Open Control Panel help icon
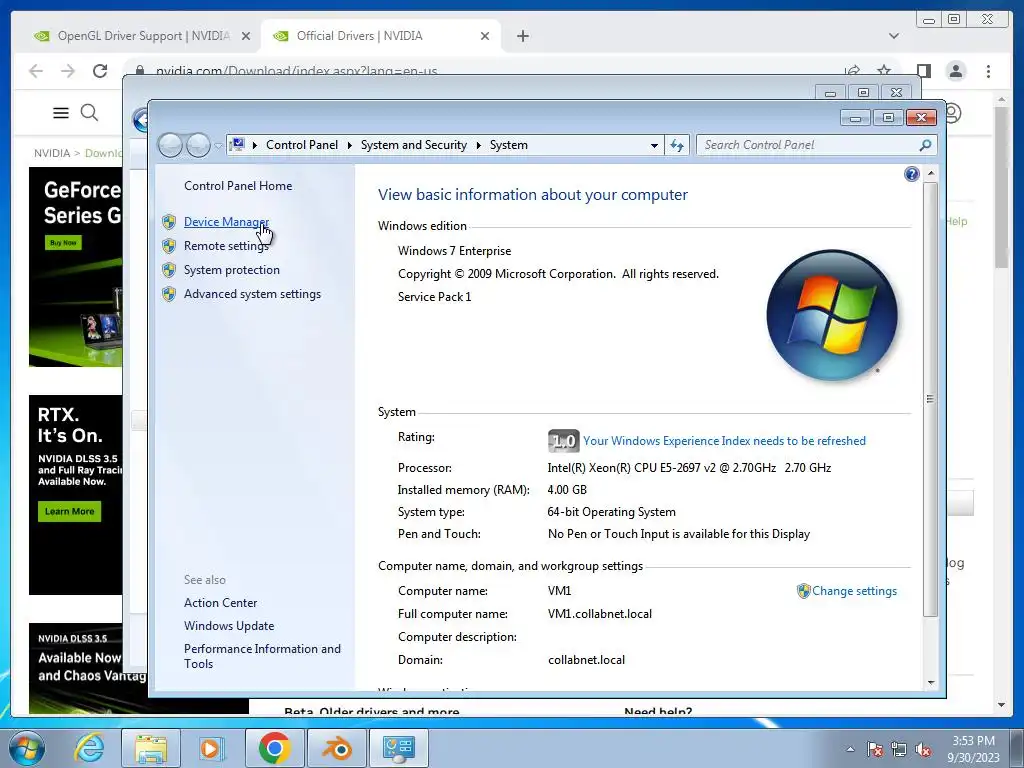Image resolution: width=1024 pixels, height=768 pixels. [x=912, y=174]
